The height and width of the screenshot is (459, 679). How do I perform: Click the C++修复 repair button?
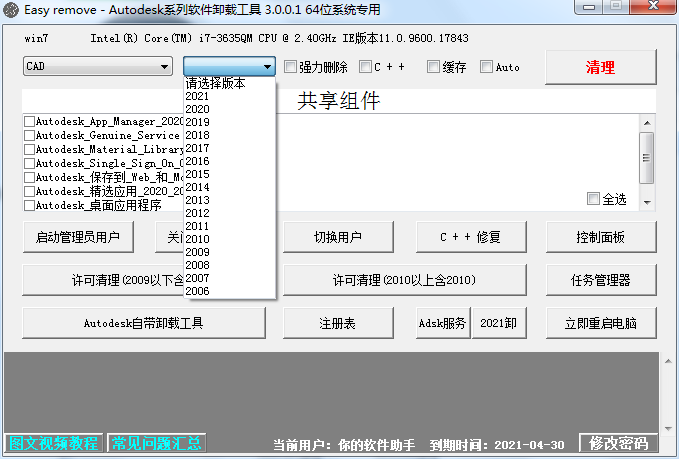pyautogui.click(x=471, y=237)
